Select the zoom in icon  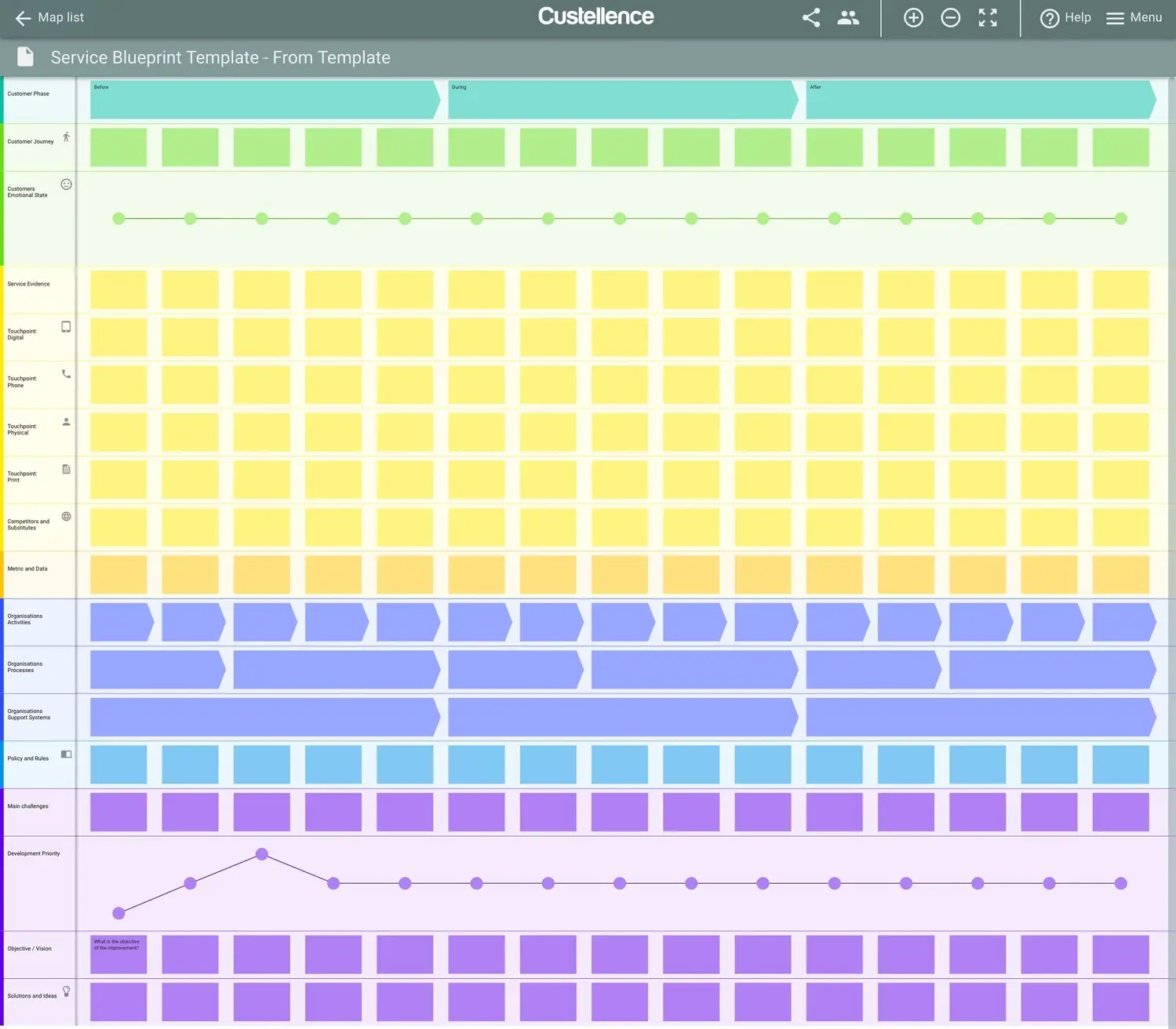point(913,17)
